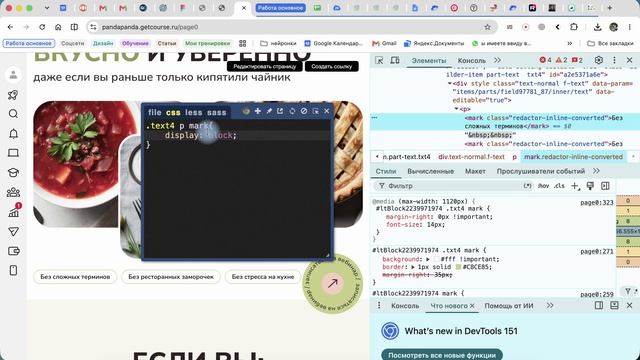
Task: Click the Без ресторанных заморочек pill
Action: point(171,277)
